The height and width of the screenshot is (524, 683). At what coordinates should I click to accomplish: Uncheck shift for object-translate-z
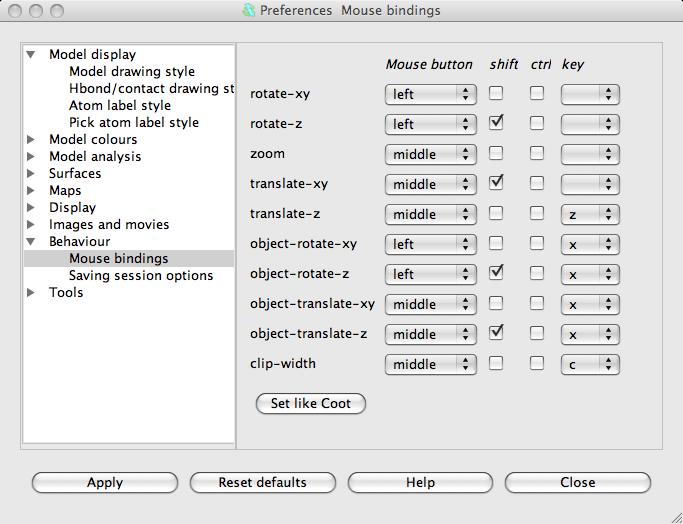click(496, 333)
